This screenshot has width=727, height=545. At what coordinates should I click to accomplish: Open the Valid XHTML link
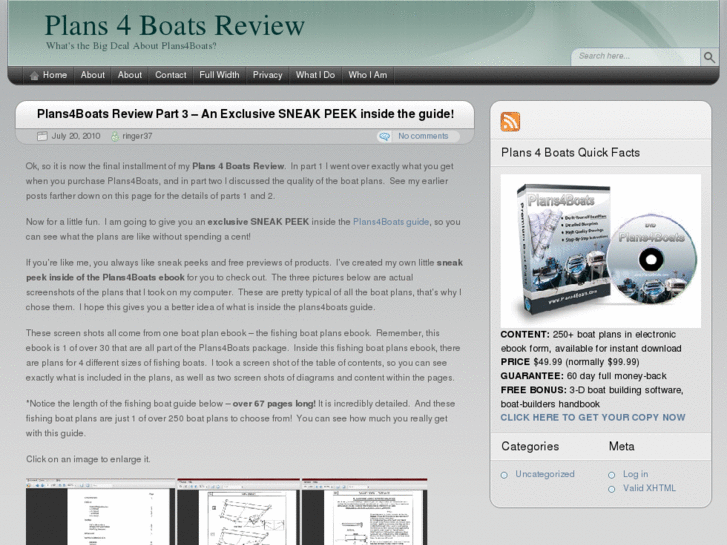click(649, 488)
